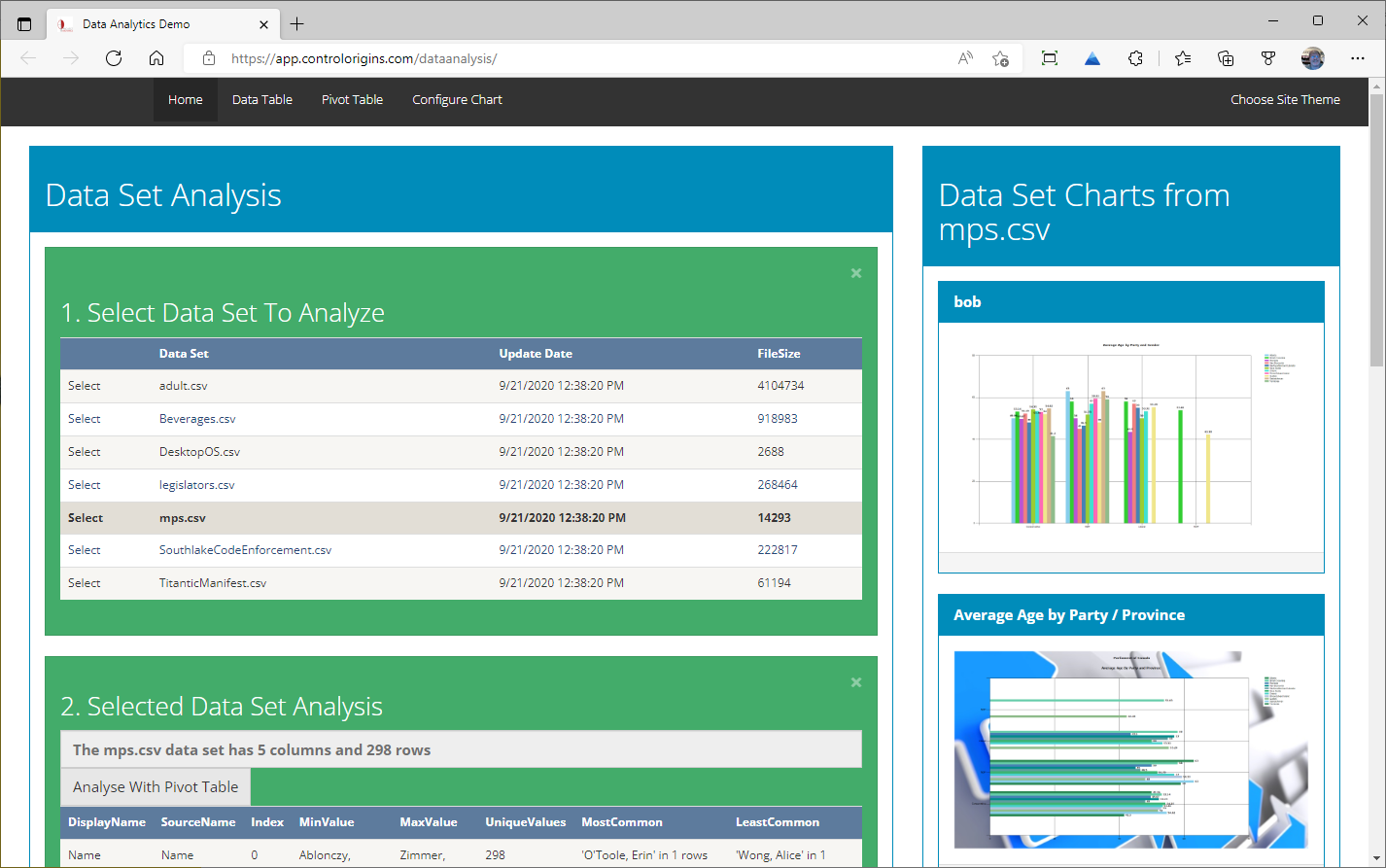Switch to the Data Table page
The width and height of the screenshot is (1386, 868).
[261, 99]
